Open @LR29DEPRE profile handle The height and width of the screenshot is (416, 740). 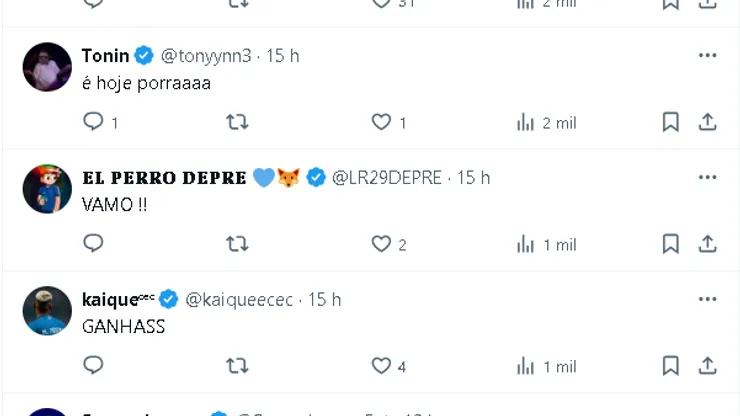tap(387, 178)
